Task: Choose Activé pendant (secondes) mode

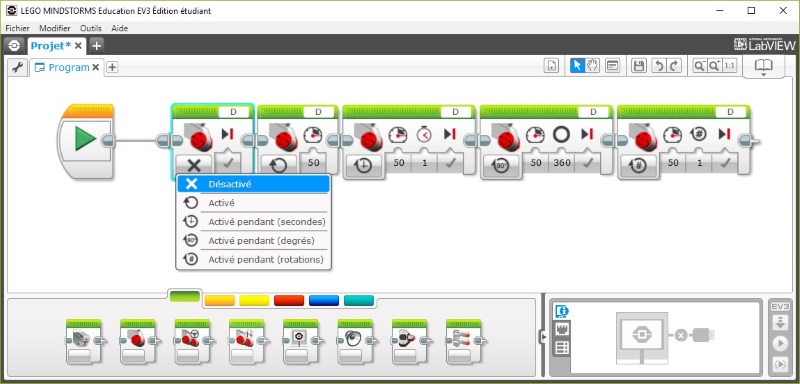Action: pos(253,222)
